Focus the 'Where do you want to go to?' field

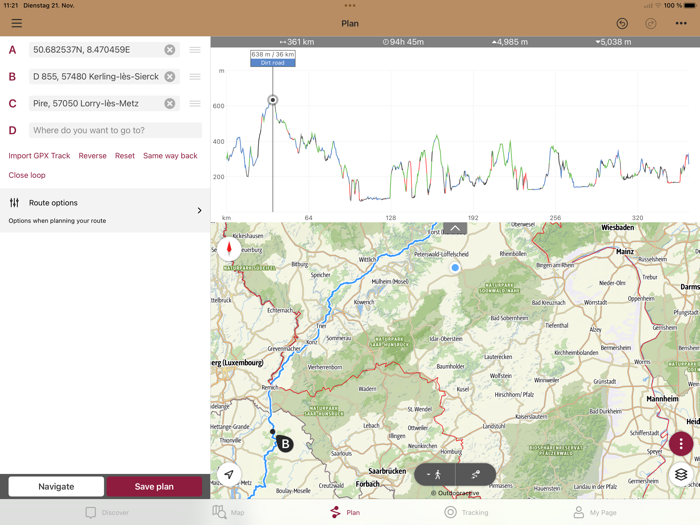(115, 130)
